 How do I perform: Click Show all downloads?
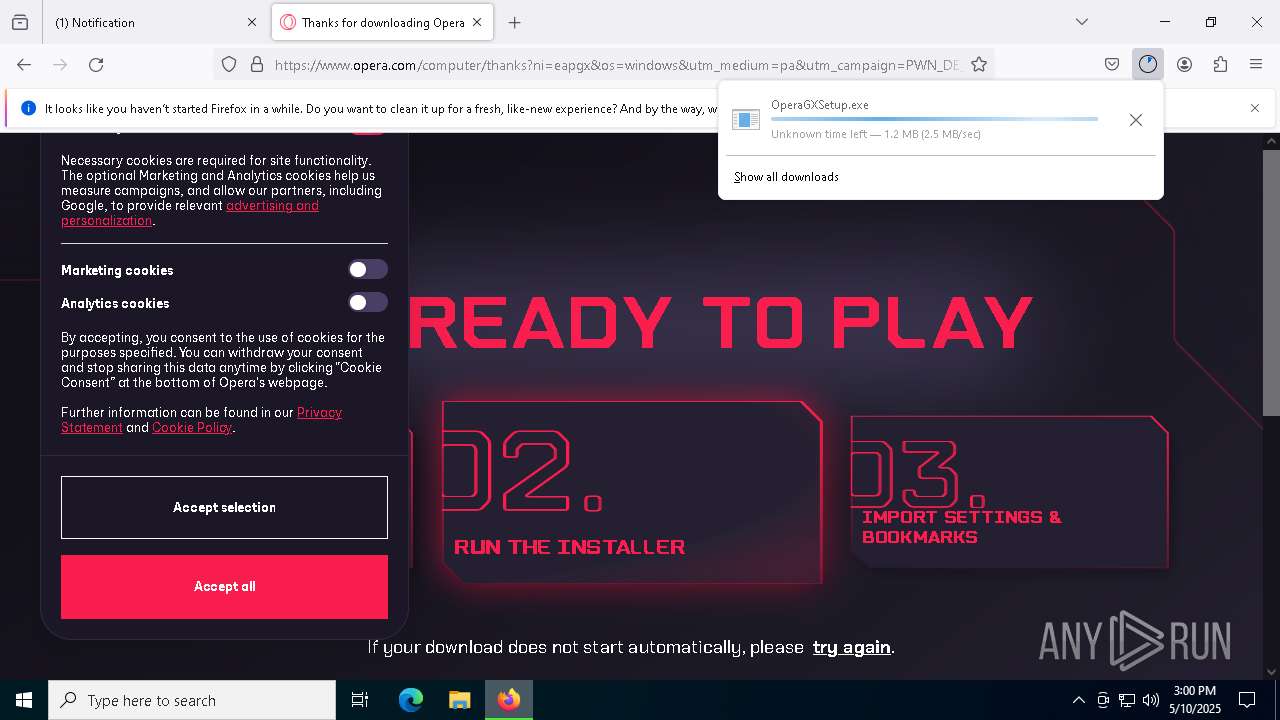tap(786, 177)
